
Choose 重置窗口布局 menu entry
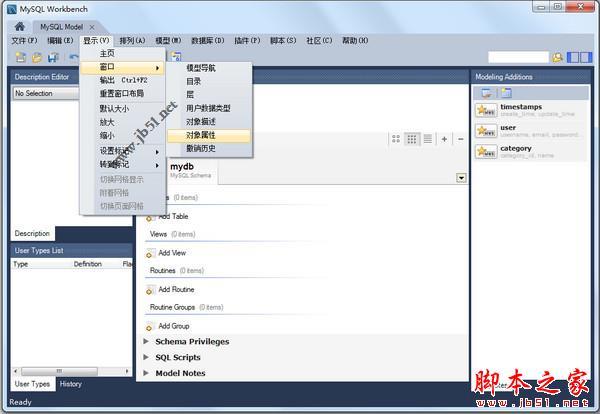[x=122, y=93]
